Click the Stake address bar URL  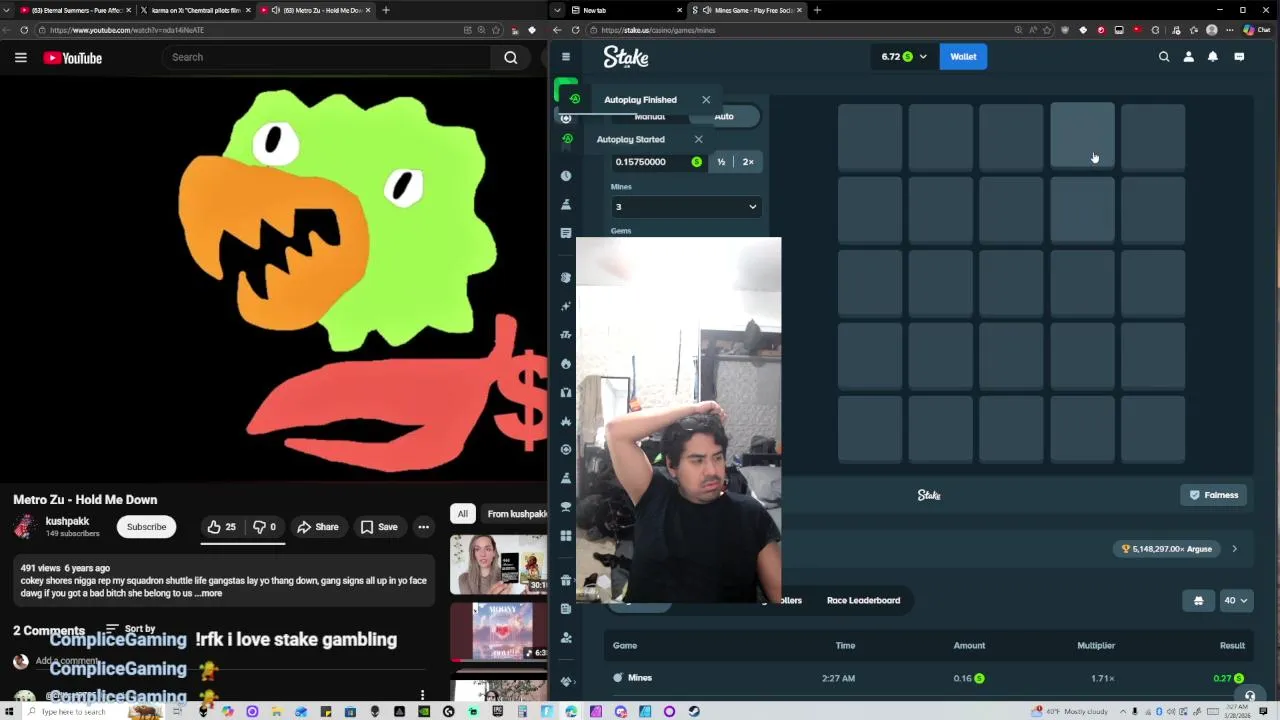tap(658, 30)
